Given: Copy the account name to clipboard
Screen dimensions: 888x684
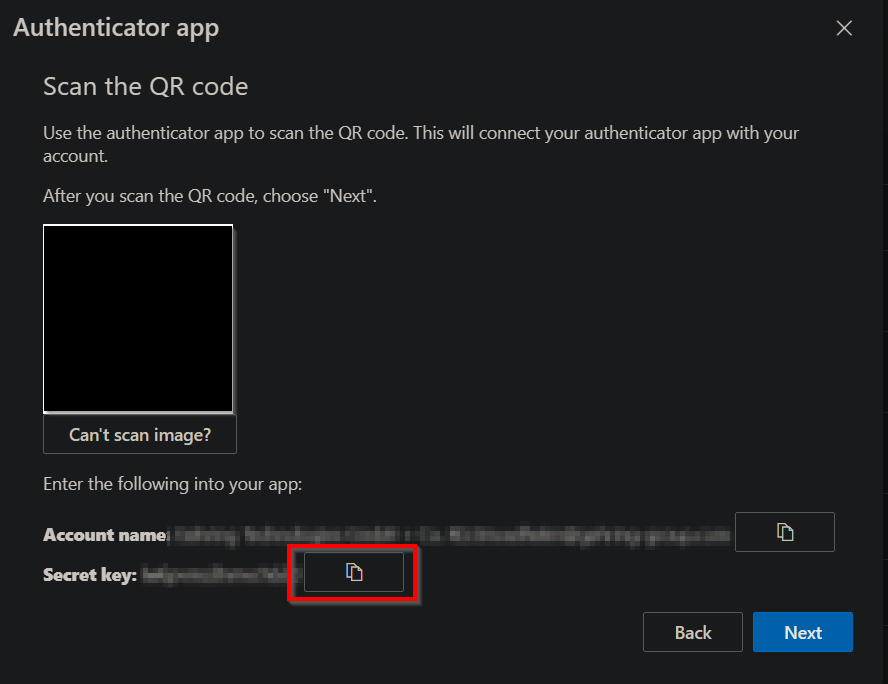Looking at the screenshot, I should (784, 532).
